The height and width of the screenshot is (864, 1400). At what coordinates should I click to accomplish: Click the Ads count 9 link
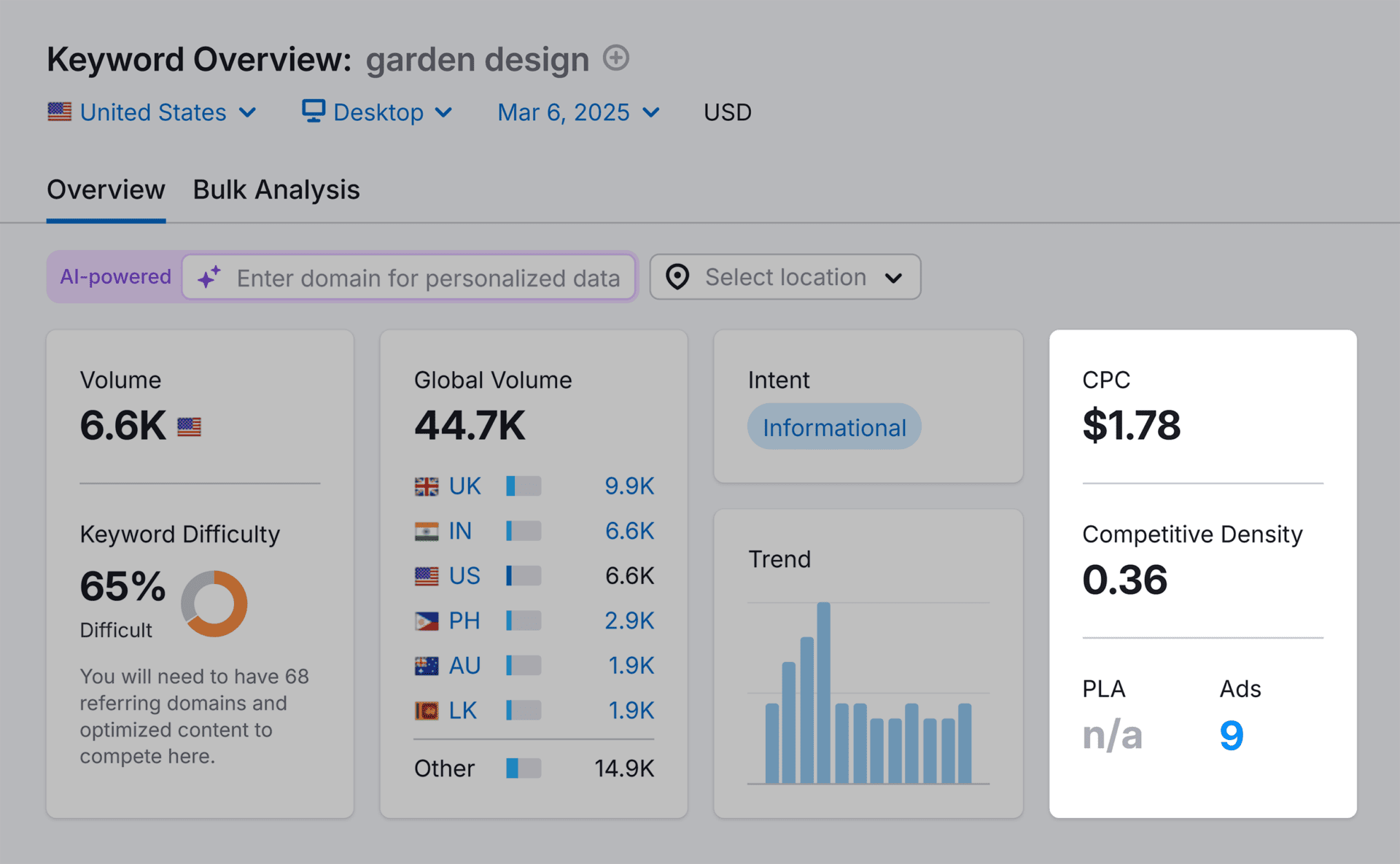click(1231, 735)
